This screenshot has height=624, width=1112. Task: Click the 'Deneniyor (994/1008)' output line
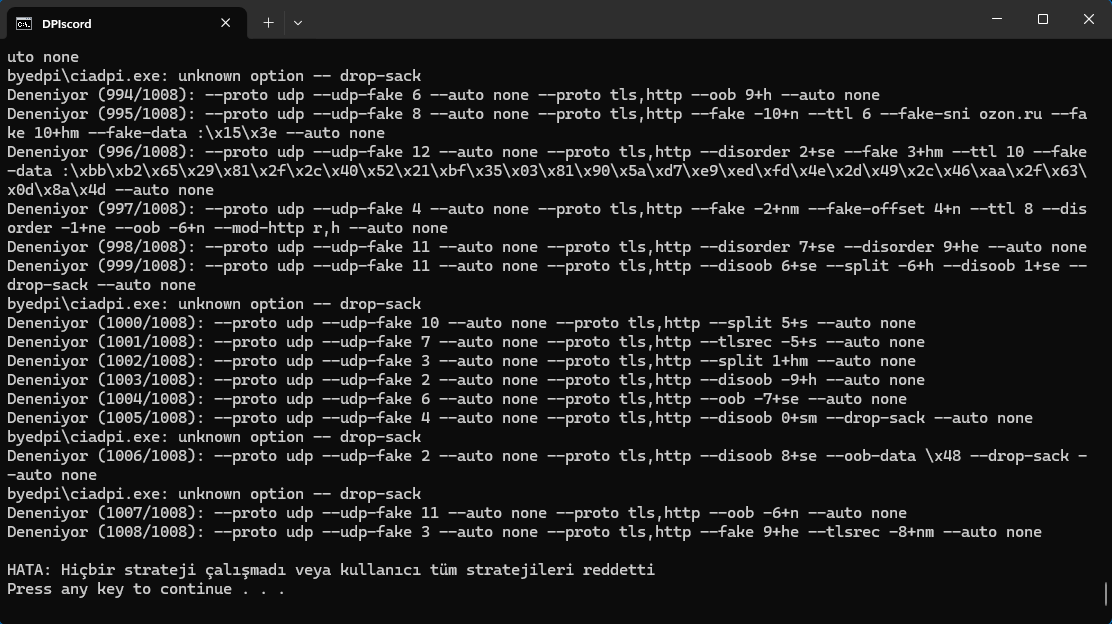[443, 94]
